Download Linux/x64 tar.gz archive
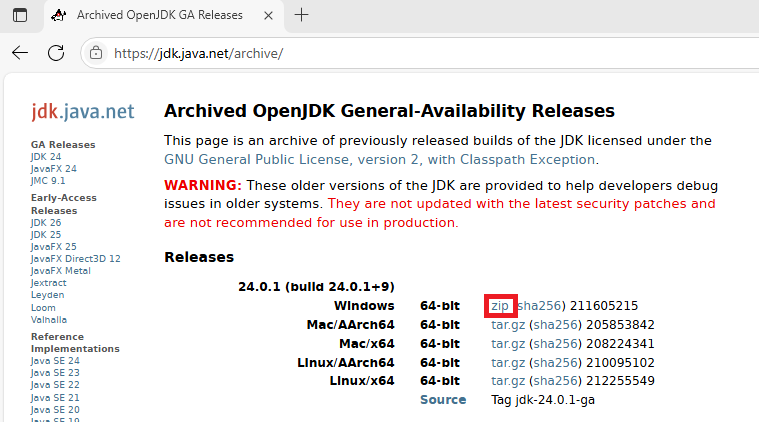 click(x=507, y=381)
